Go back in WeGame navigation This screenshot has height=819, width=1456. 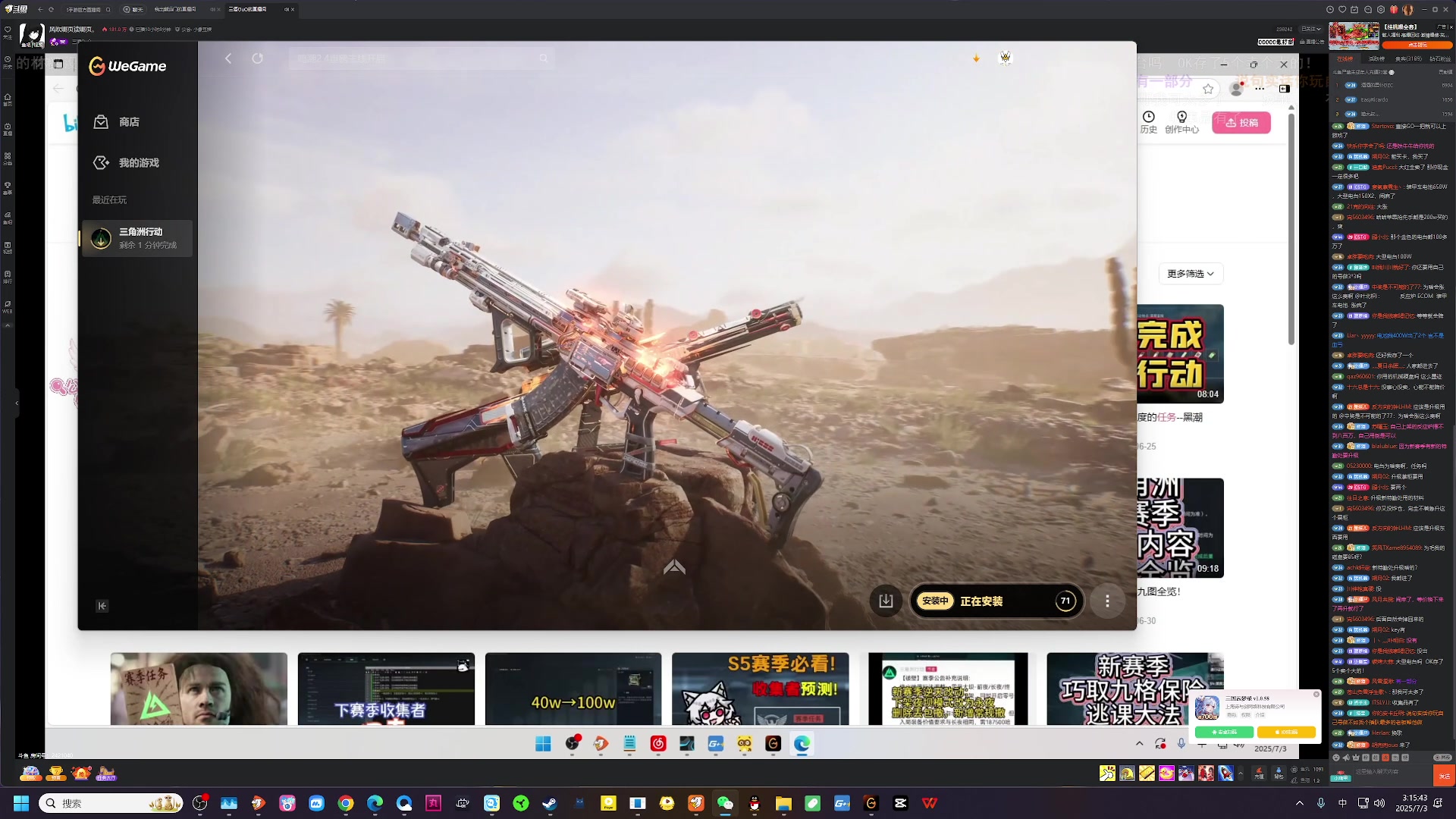point(228,58)
